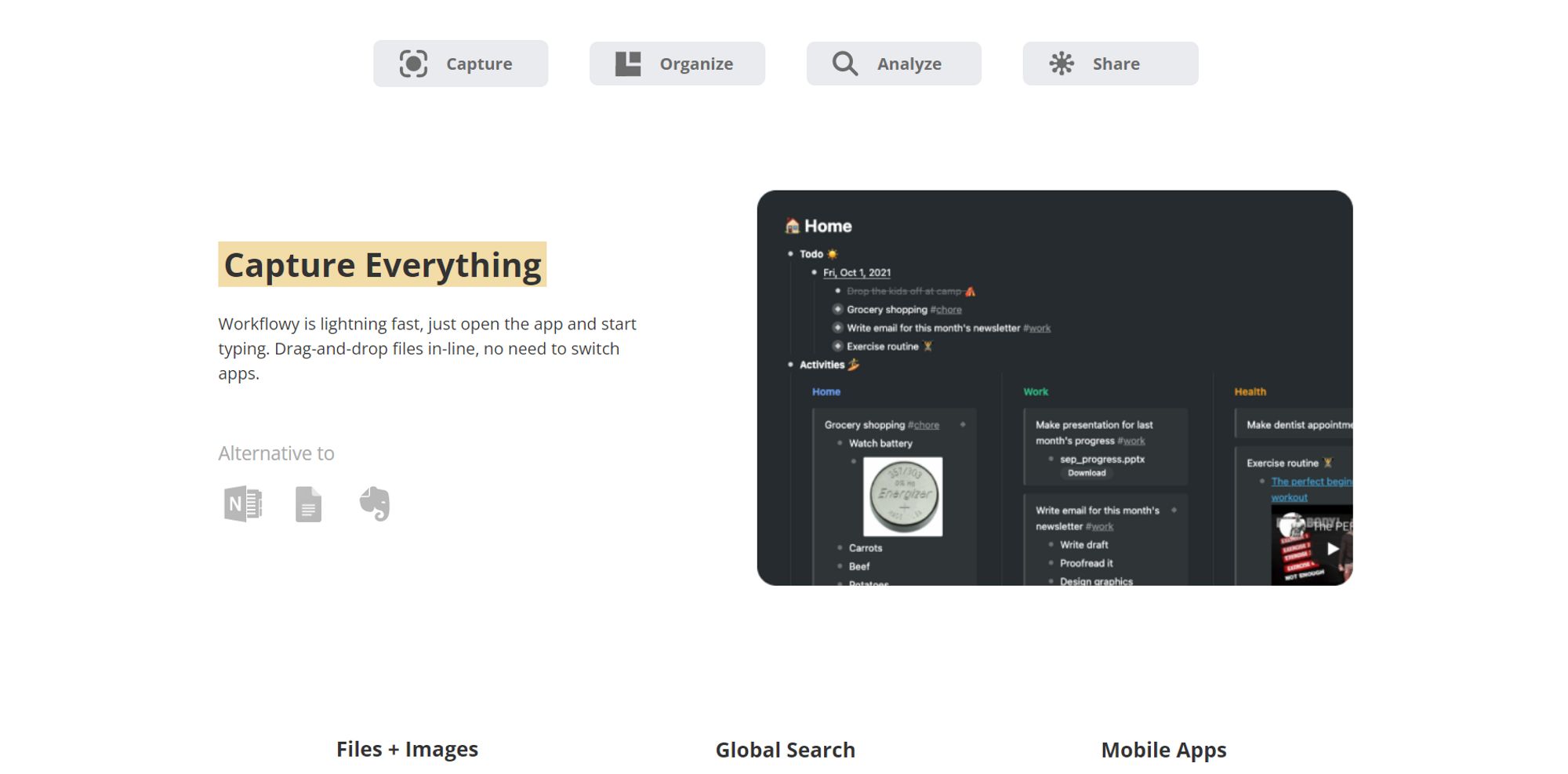Click diamond bullet beside Exercise routine in Todo list
This screenshot has width=1568, height=774.
tap(837, 347)
